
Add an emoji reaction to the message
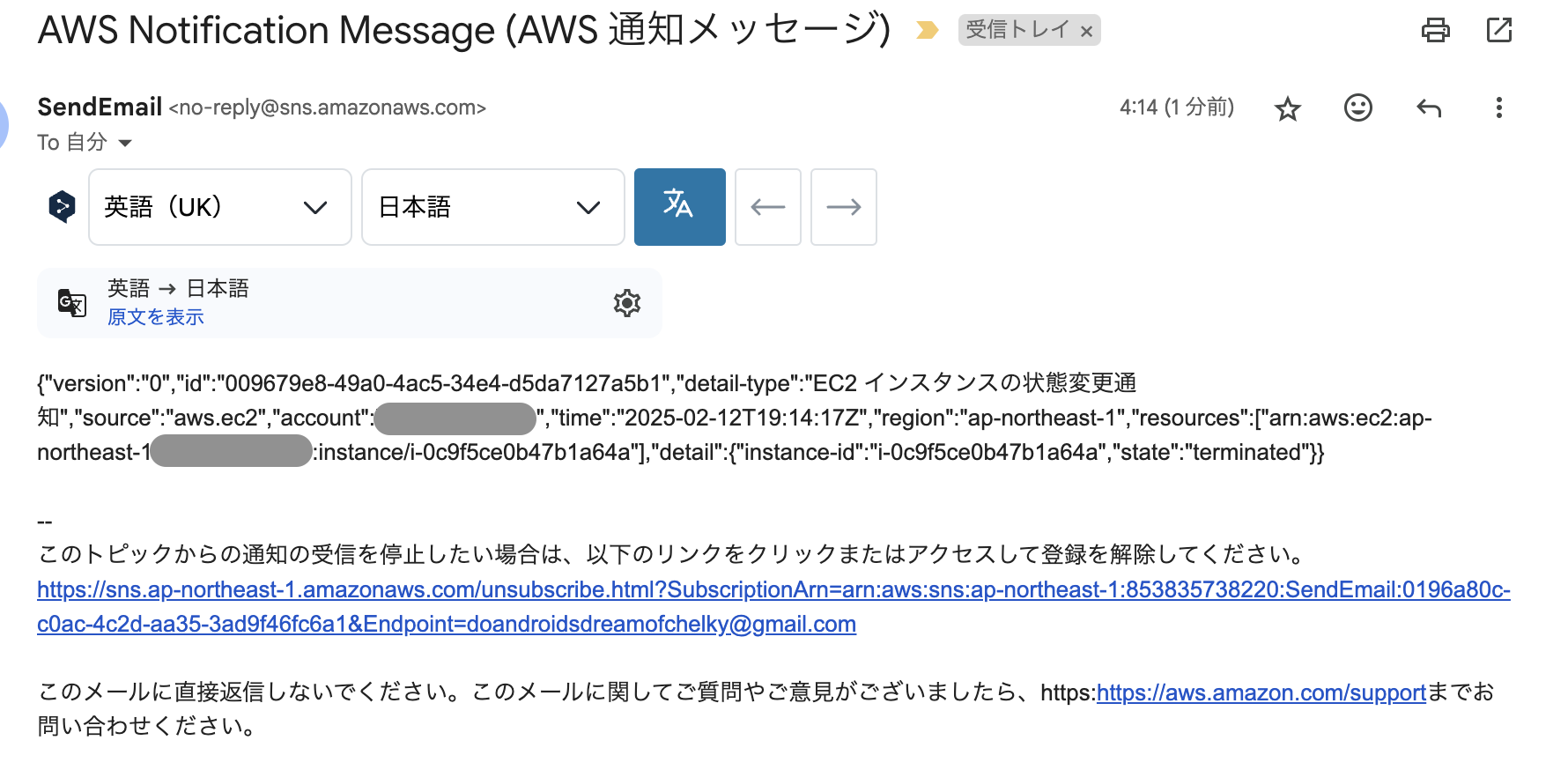(1357, 107)
